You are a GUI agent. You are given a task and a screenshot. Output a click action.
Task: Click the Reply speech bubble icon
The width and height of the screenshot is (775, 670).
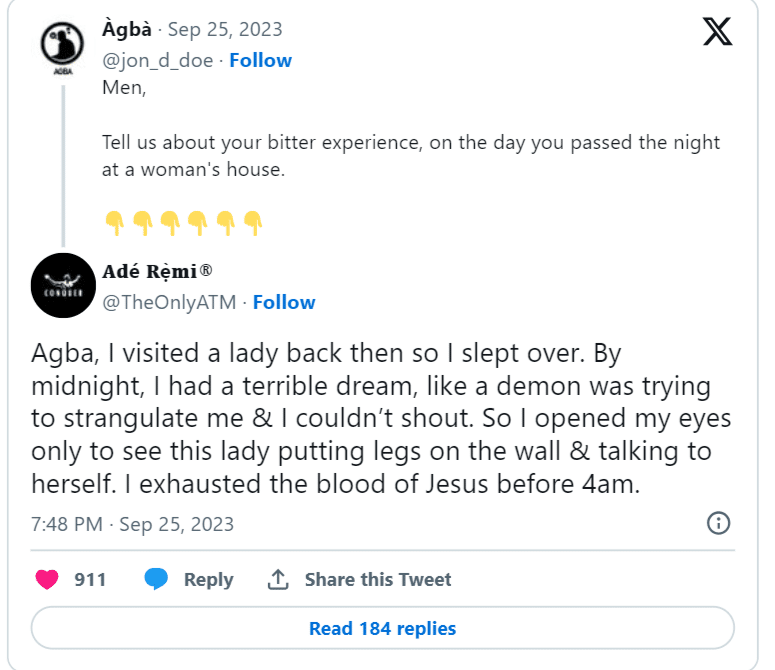pyautogui.click(x=156, y=579)
